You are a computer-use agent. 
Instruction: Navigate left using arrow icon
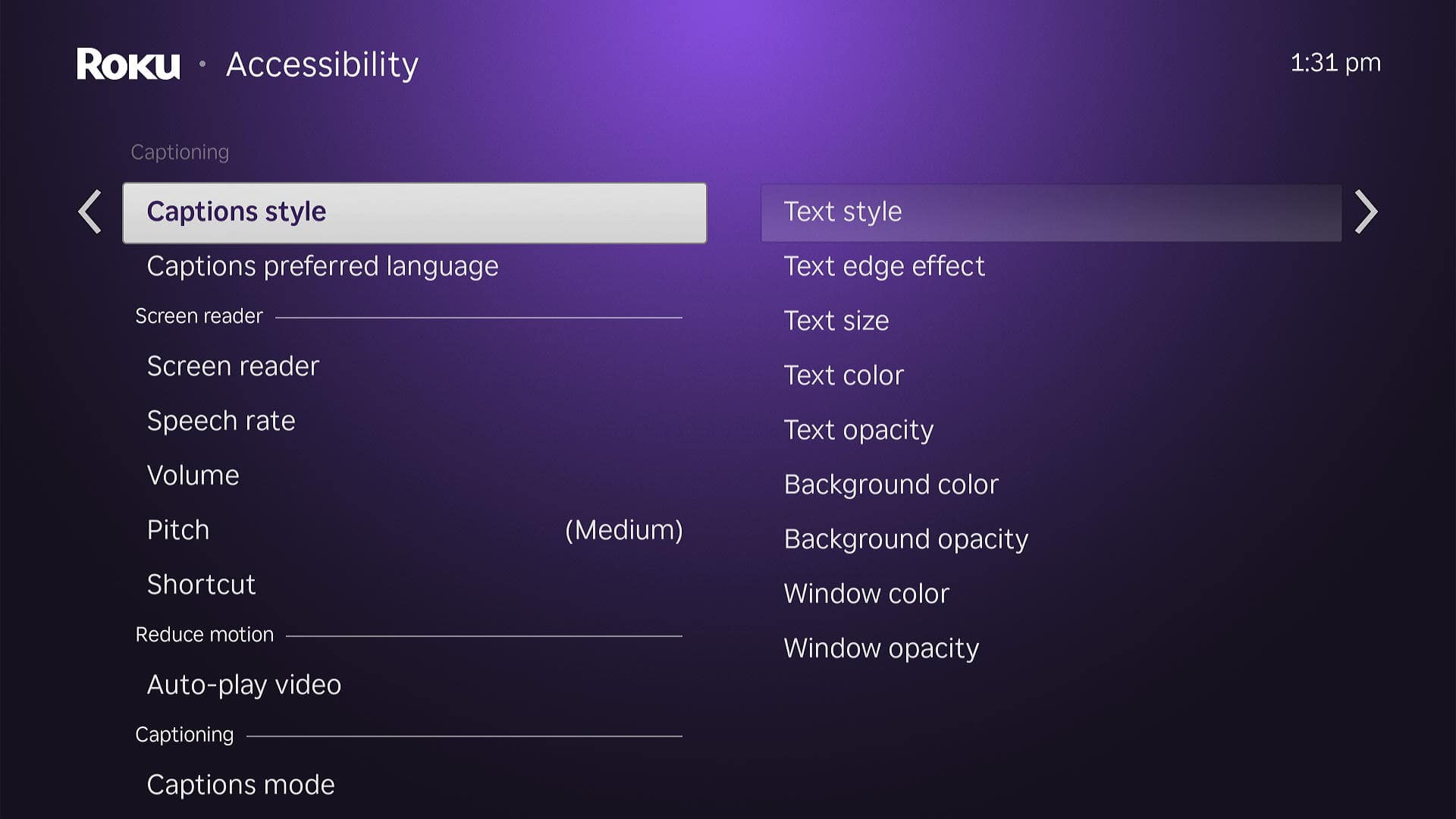click(x=91, y=211)
